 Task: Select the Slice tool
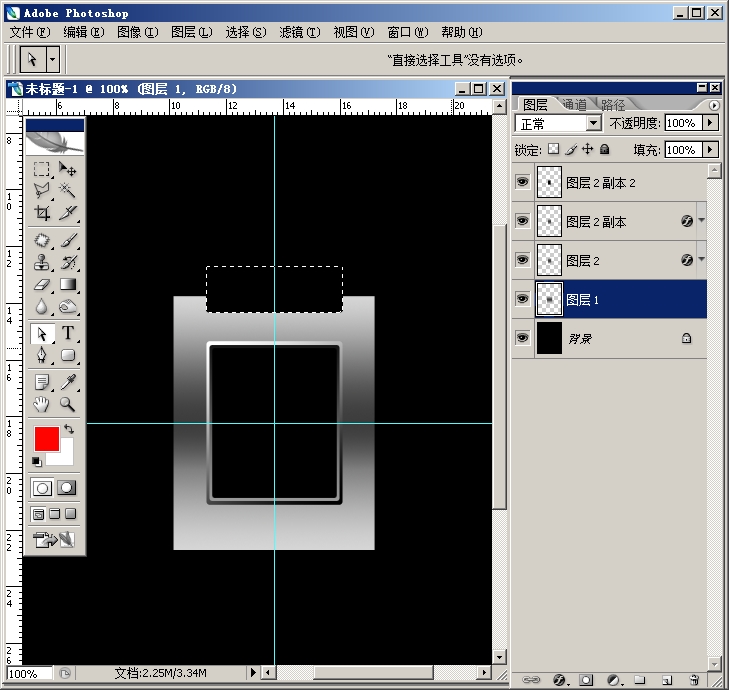(68, 213)
